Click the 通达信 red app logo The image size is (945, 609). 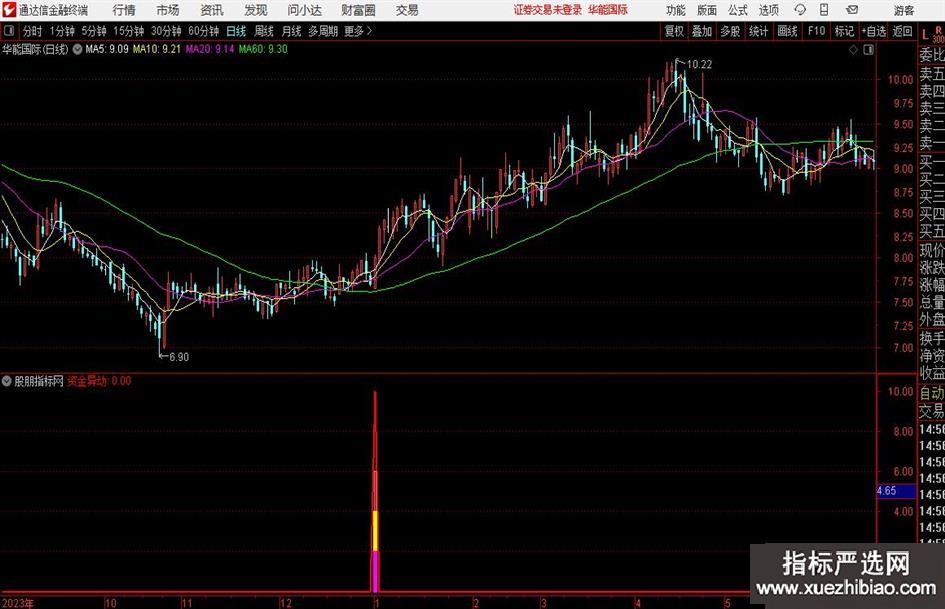click(8, 10)
